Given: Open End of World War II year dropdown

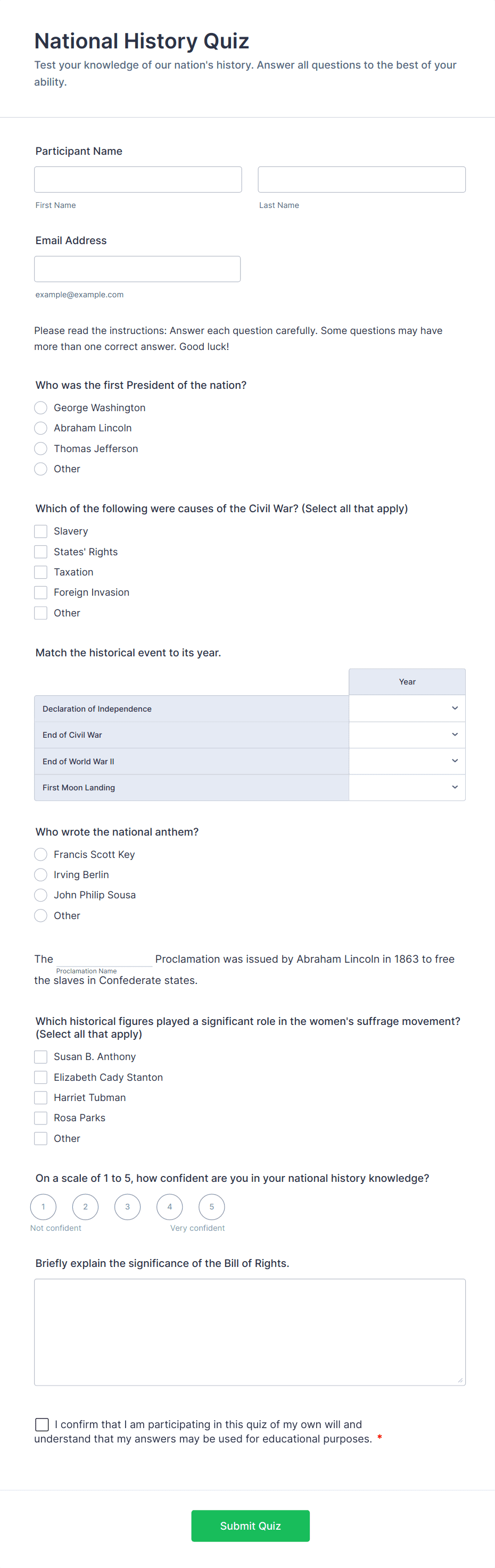Looking at the screenshot, I should (407, 761).
